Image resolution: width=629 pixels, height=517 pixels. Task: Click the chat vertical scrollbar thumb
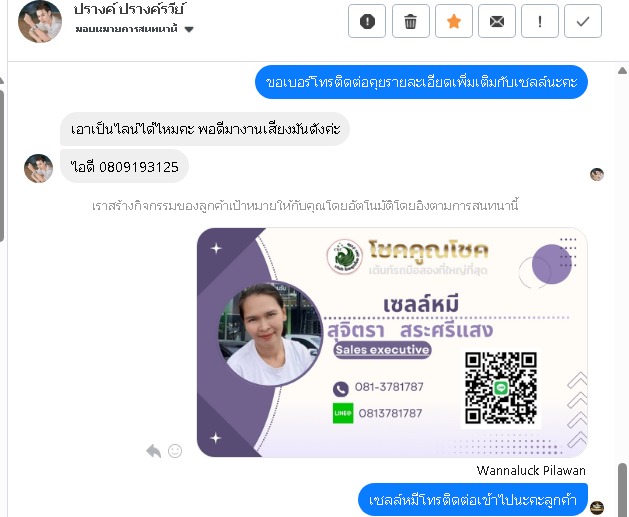click(x=623, y=489)
